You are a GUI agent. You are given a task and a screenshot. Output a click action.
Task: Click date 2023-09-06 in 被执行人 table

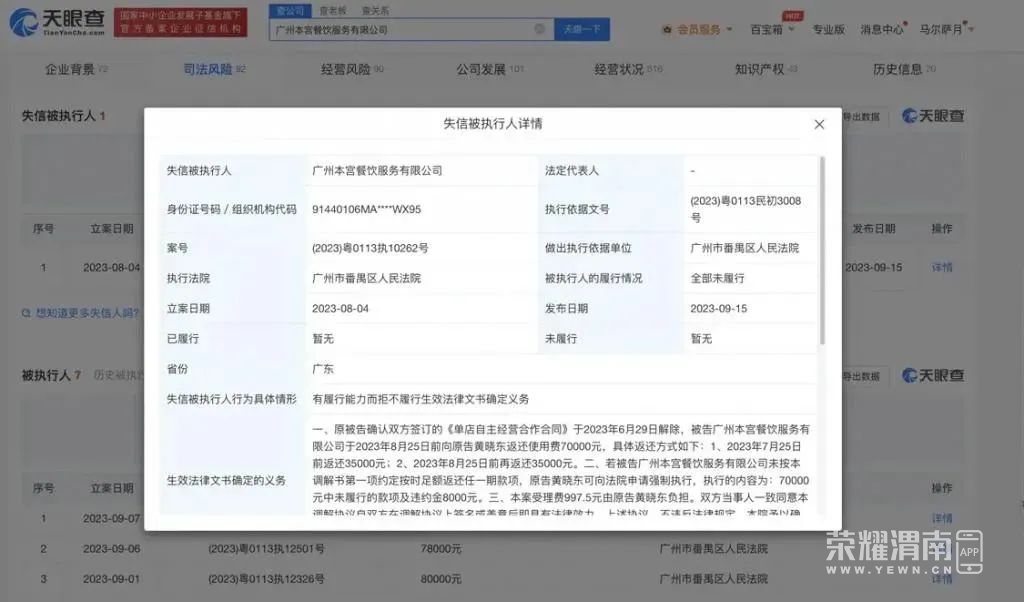[x=111, y=549]
